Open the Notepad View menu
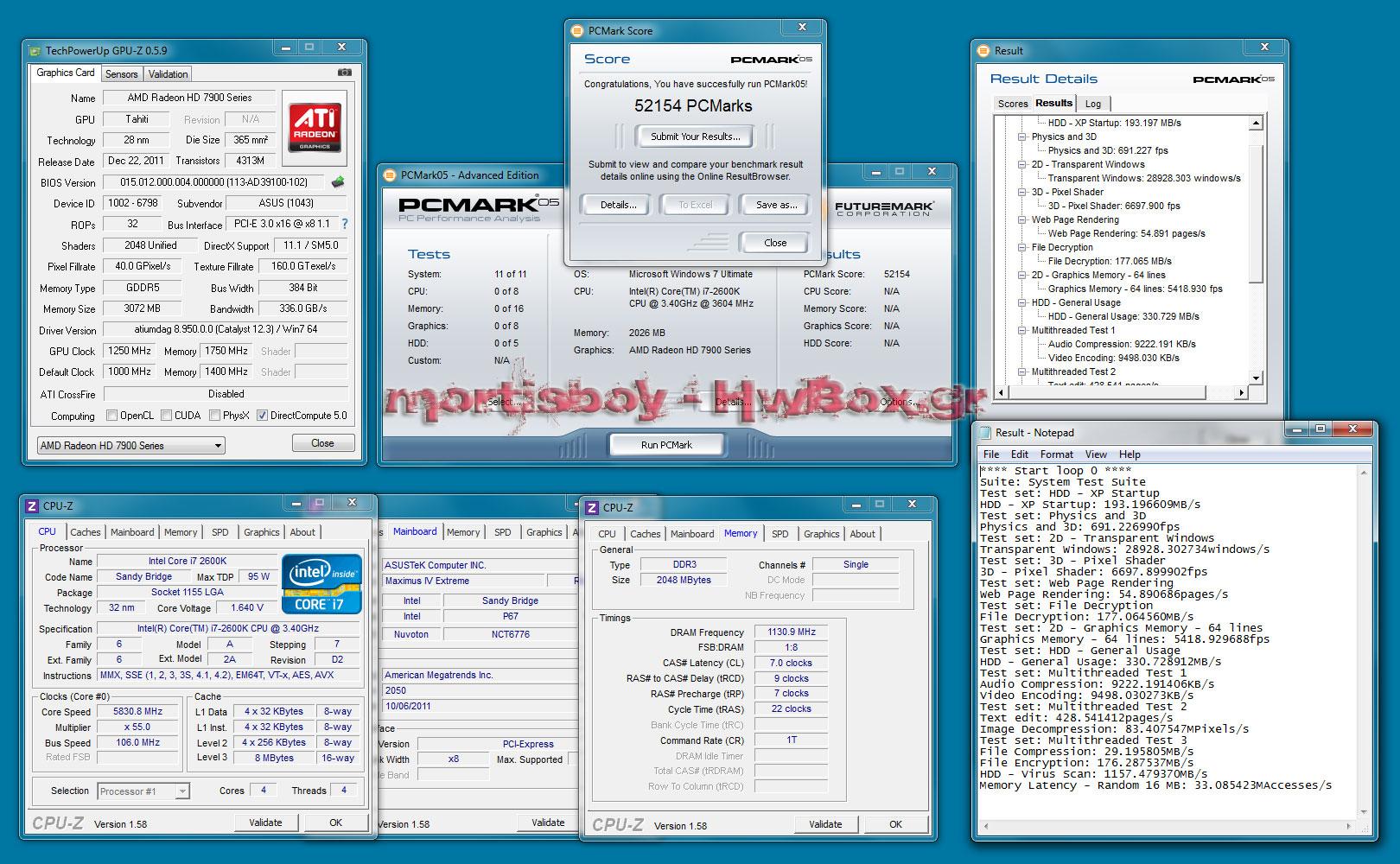1400x864 pixels. (1096, 454)
